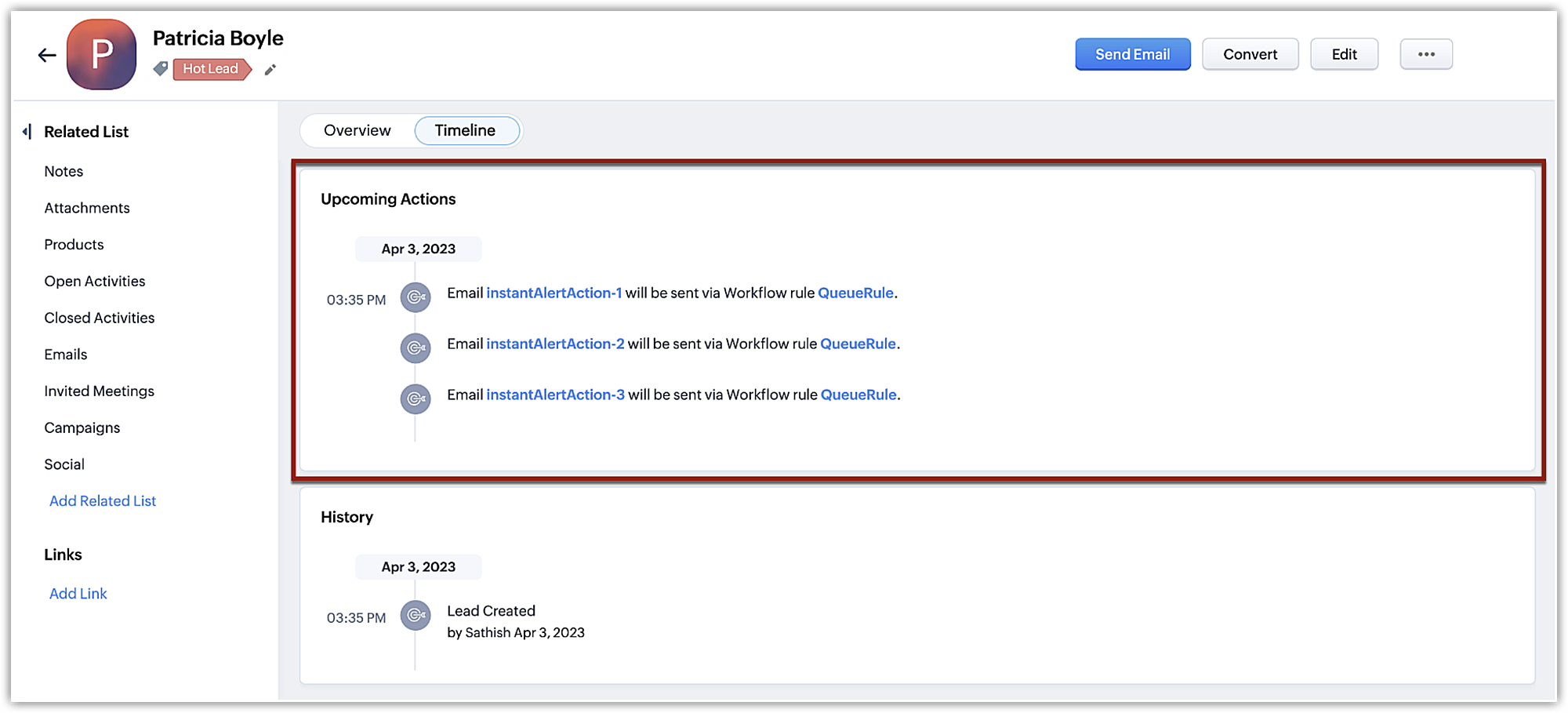The height and width of the screenshot is (713, 1568).
Task: Open the three-dots more actions menu
Action: pos(1426,54)
